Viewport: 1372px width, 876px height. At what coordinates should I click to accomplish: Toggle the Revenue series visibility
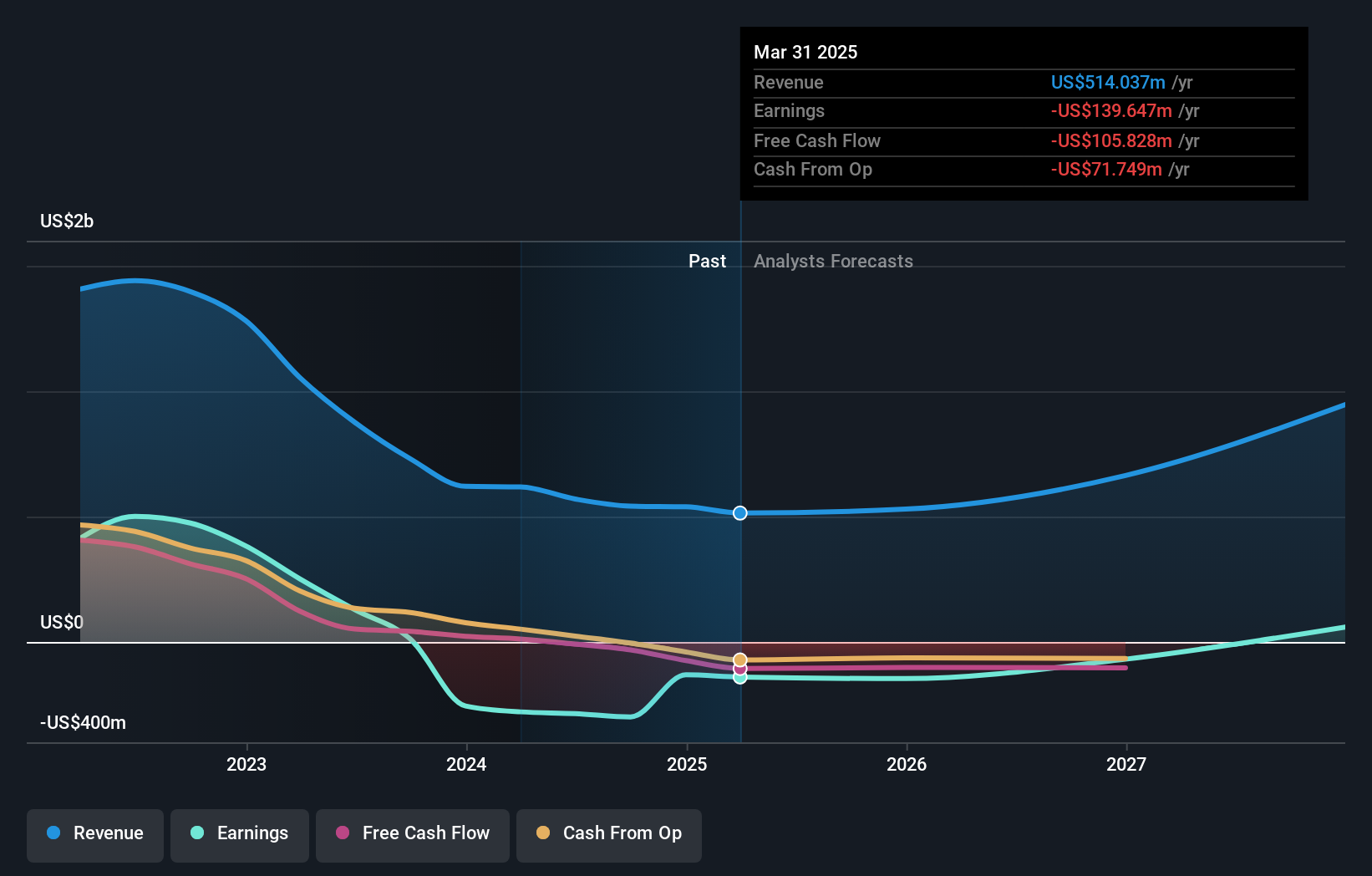tap(94, 833)
